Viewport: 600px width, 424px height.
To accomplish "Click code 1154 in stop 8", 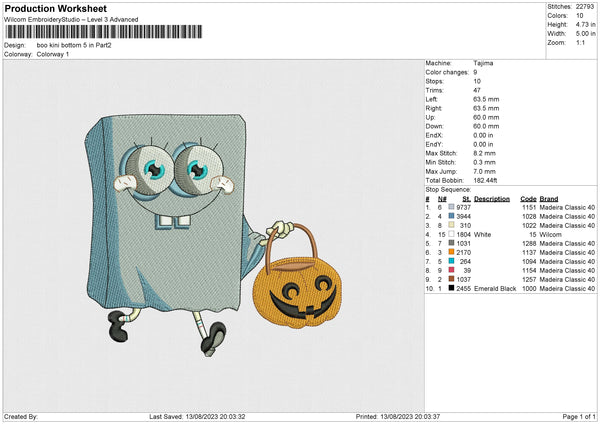I will coord(529,271).
